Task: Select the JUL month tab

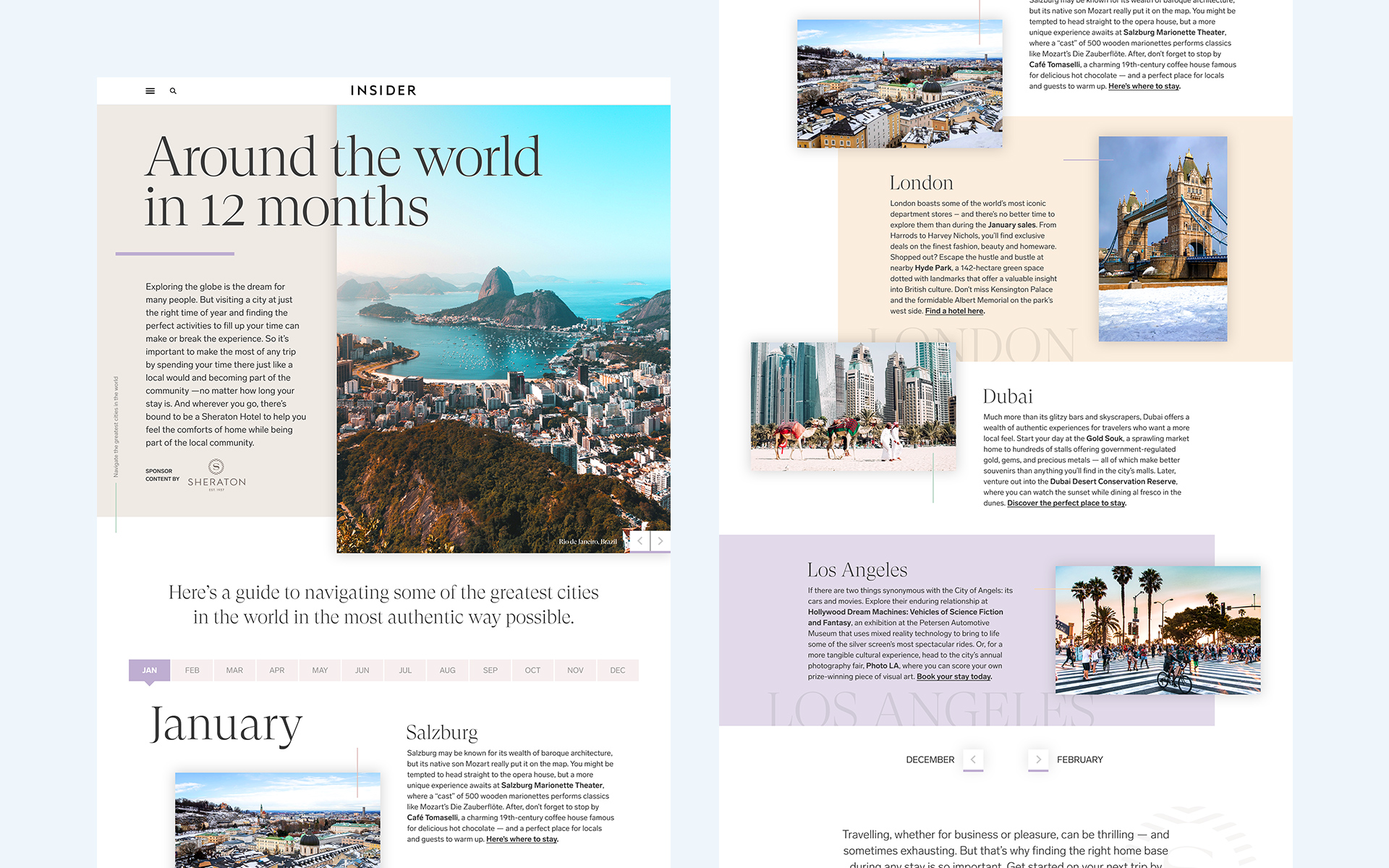Action: 405,671
